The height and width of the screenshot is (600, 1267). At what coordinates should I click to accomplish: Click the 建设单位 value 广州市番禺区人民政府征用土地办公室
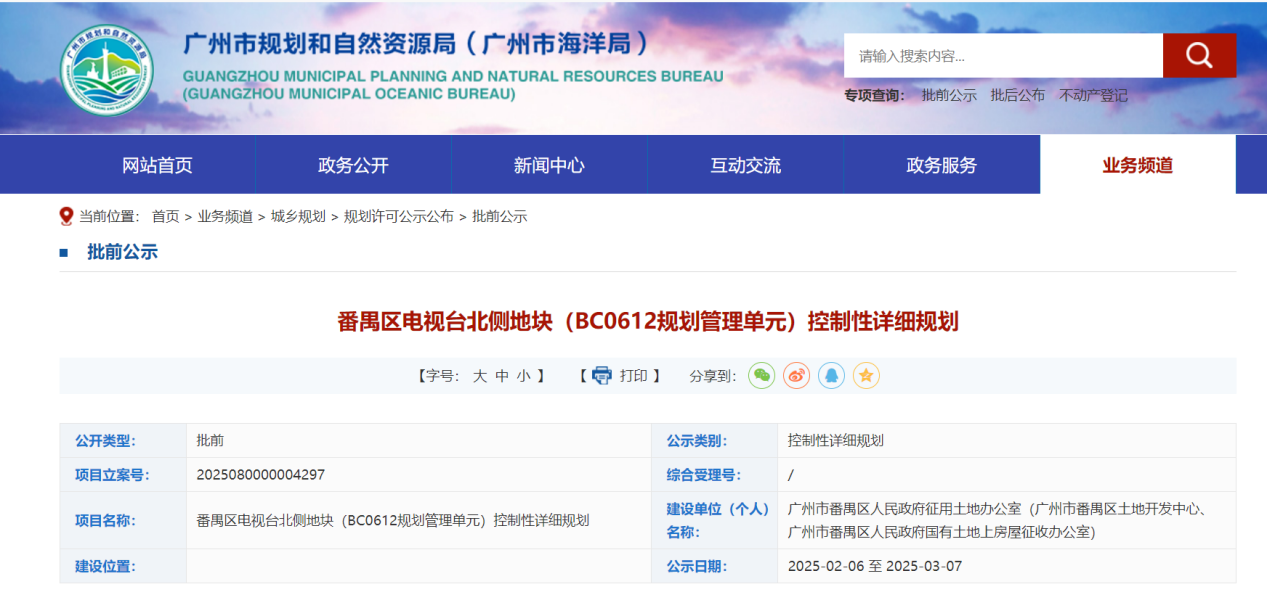point(997,520)
